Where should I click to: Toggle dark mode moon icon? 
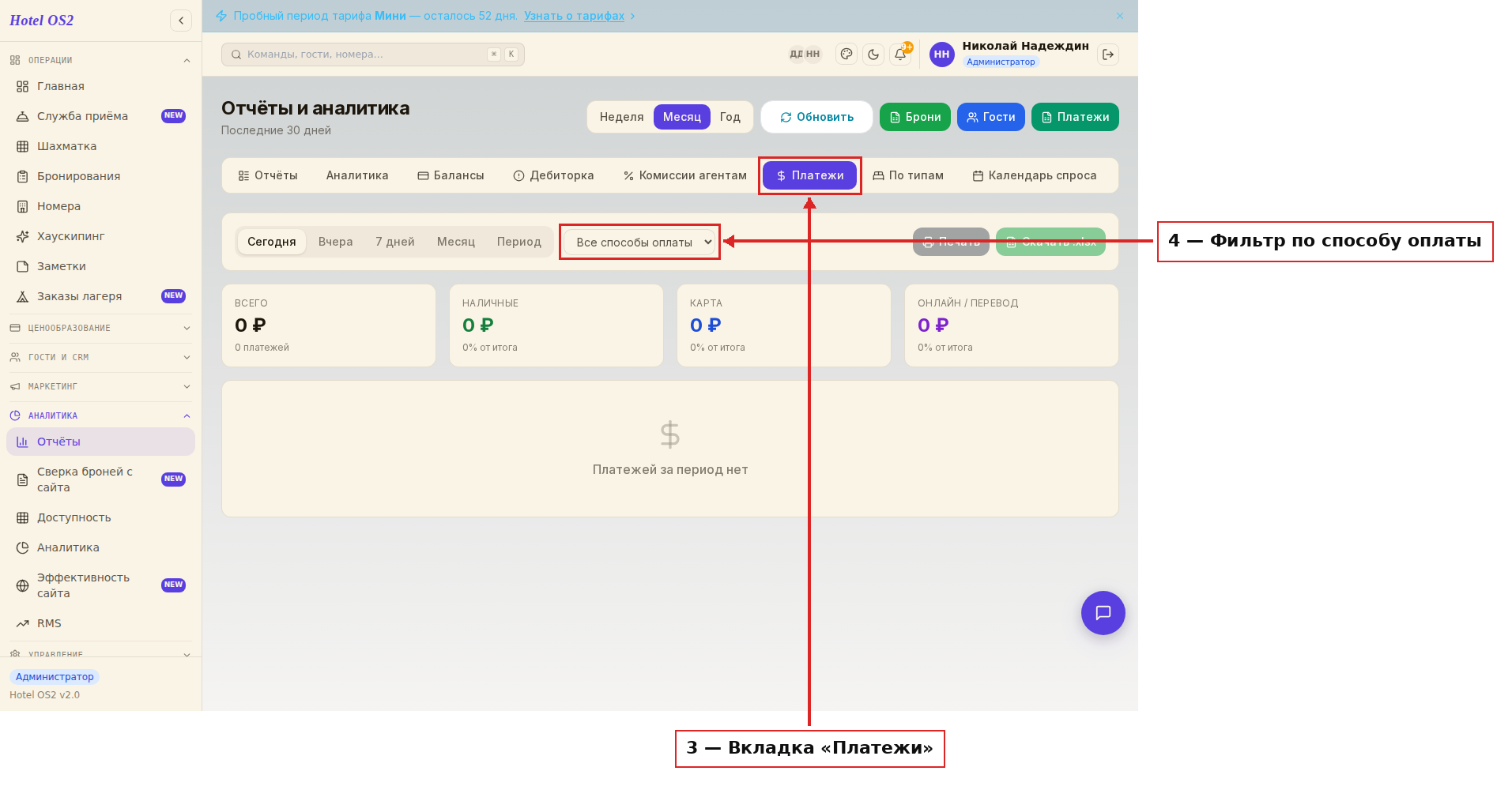click(x=873, y=55)
